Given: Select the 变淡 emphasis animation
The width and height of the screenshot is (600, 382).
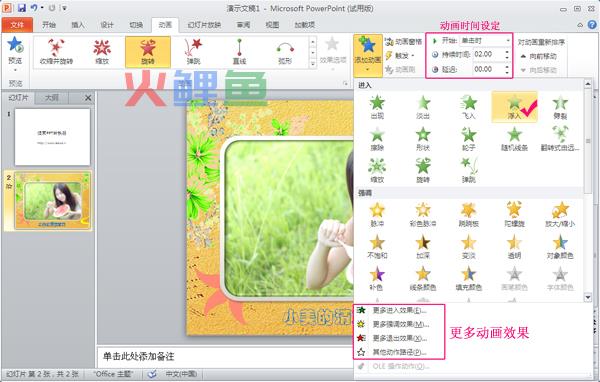Looking at the screenshot, I should 469,247.
